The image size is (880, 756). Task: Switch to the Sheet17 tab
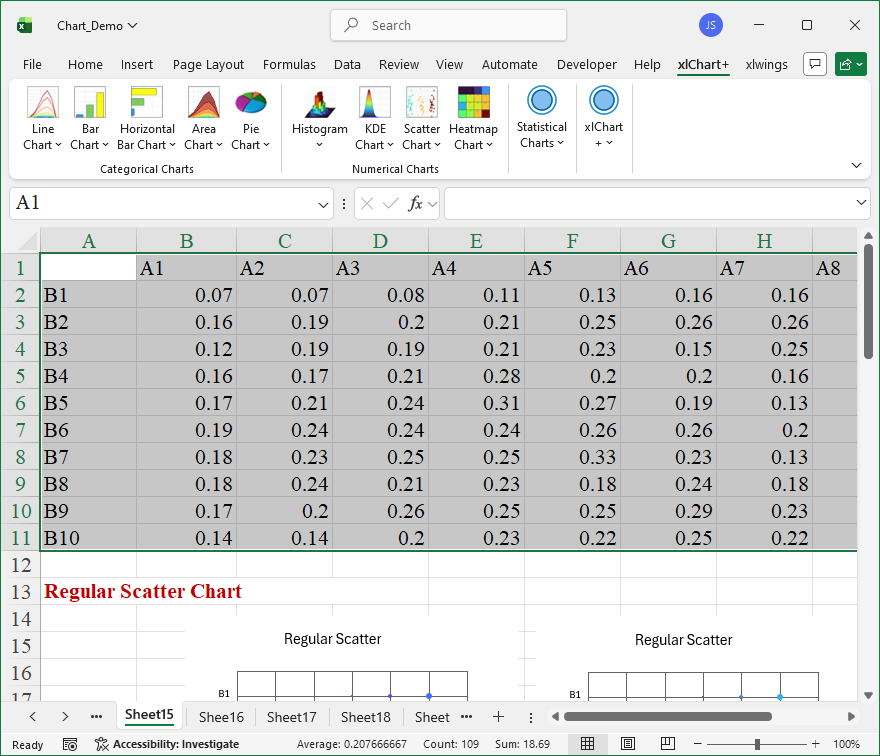tap(291, 717)
